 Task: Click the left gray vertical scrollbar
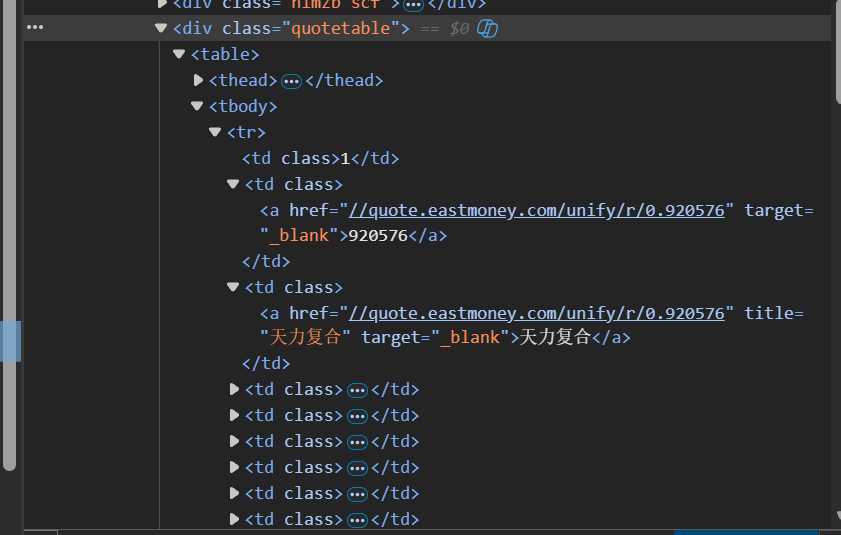click(10, 235)
